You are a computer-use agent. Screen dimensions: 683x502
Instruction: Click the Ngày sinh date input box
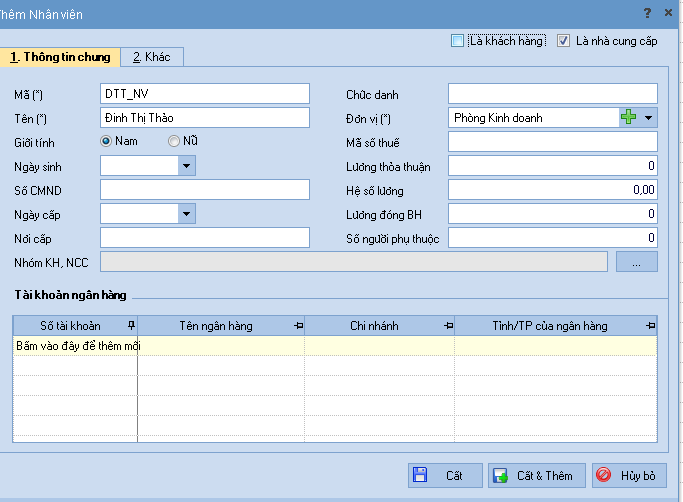pos(139,166)
